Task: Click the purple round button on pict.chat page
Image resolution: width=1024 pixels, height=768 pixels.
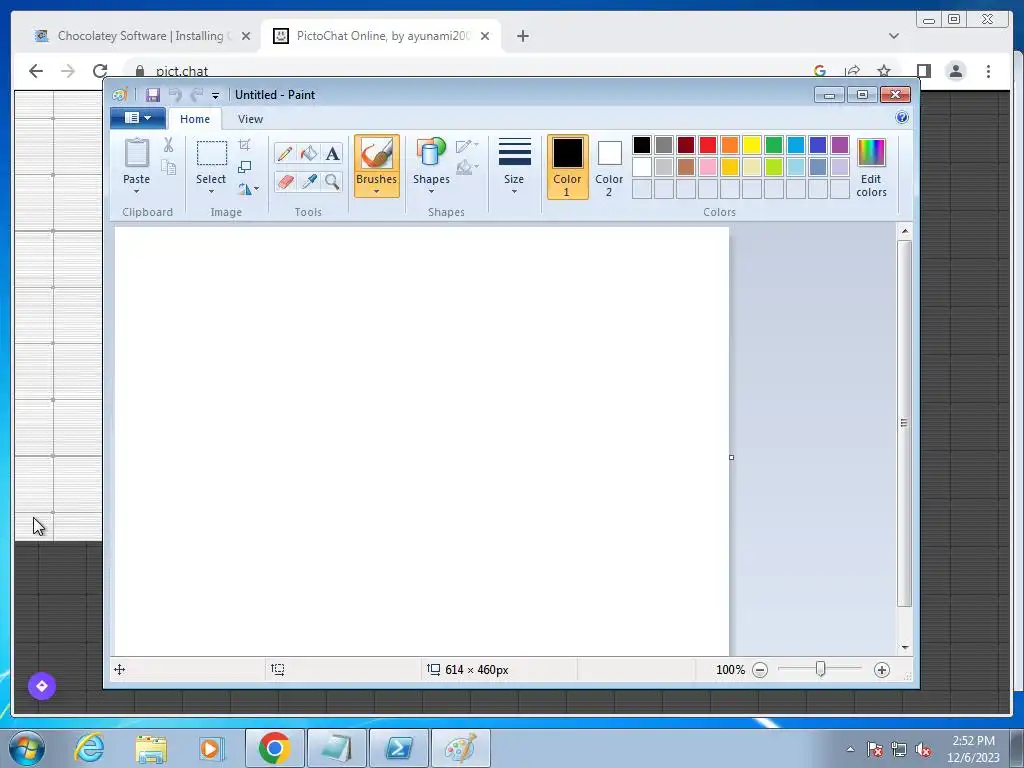Action: tap(42, 686)
